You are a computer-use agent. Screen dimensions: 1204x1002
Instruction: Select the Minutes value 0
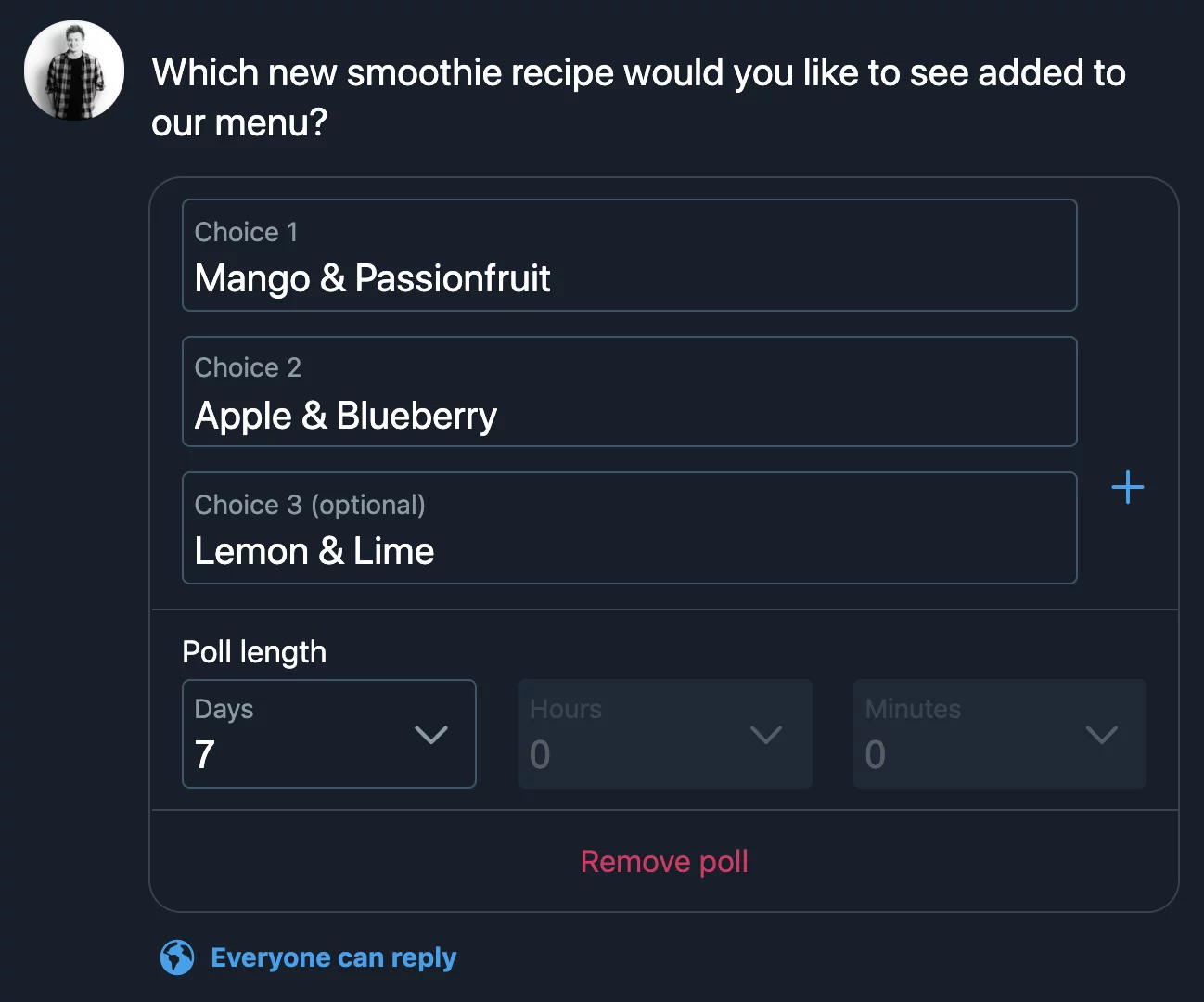pos(875,754)
